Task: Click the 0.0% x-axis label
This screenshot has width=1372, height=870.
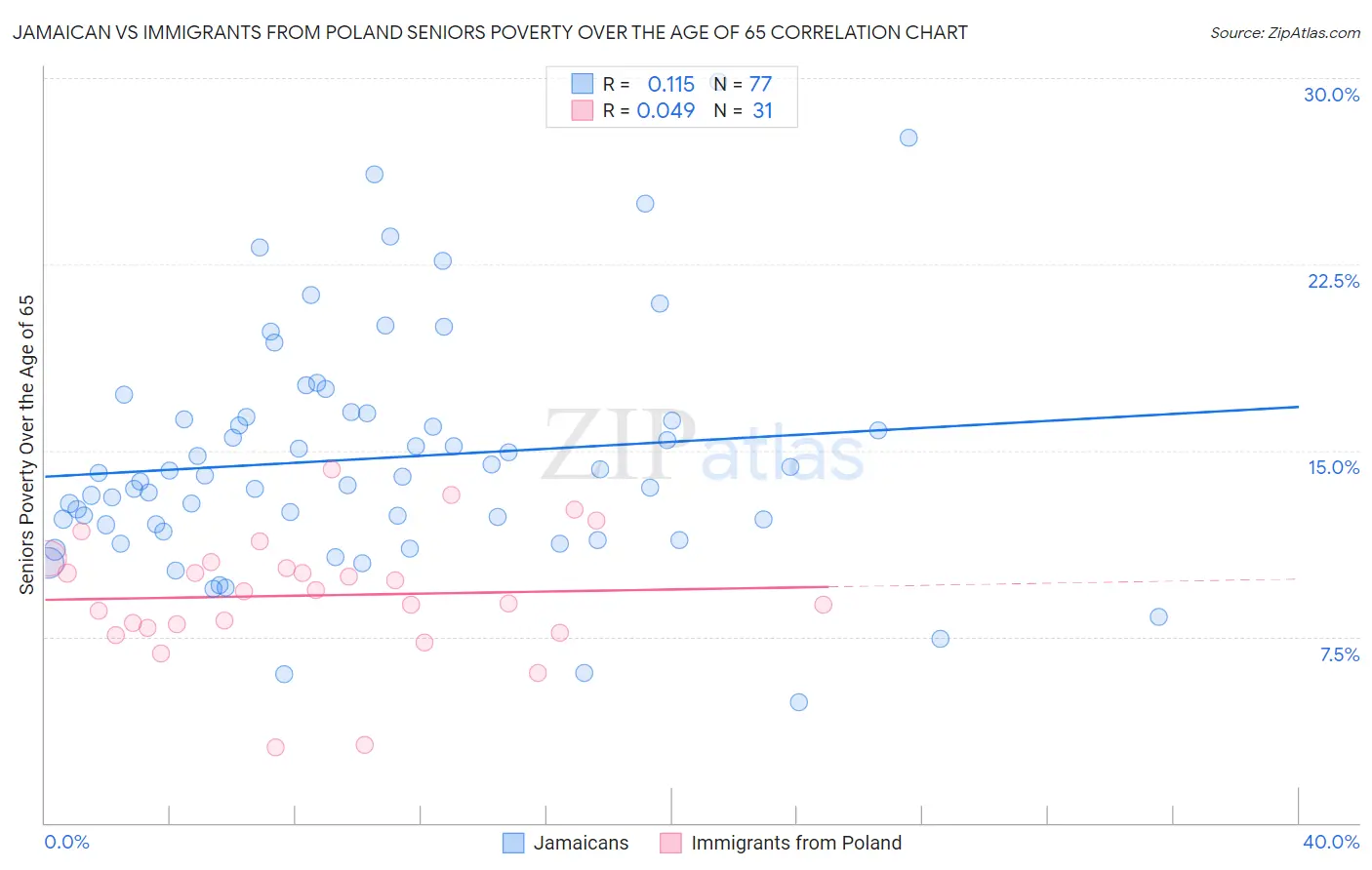Action: tap(67, 842)
